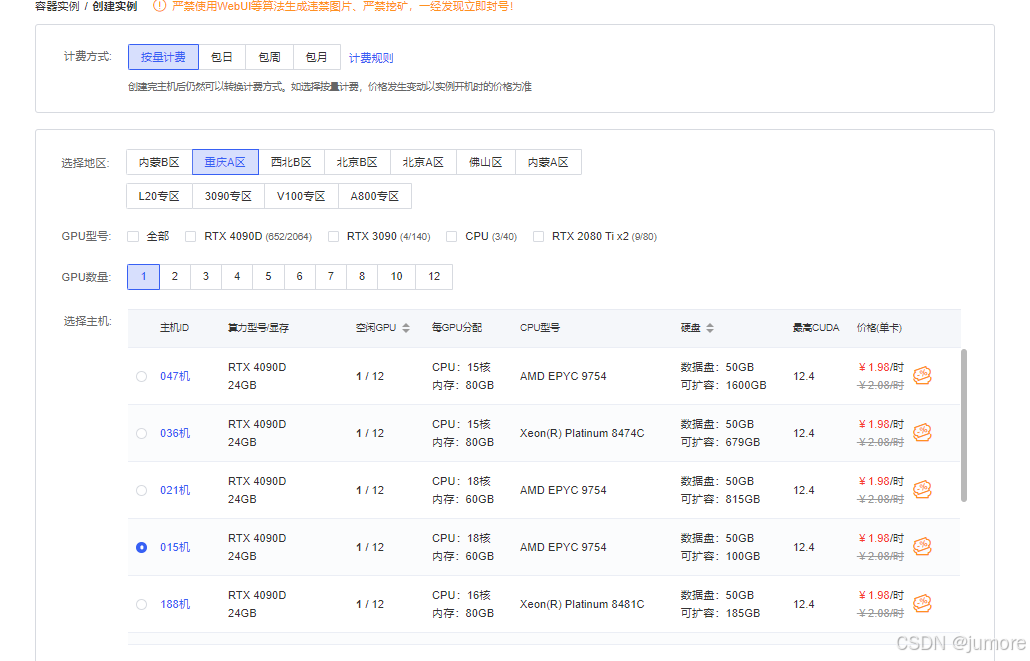Open the 047机 host link
This screenshot has height=661, width=1030.
coord(175,376)
